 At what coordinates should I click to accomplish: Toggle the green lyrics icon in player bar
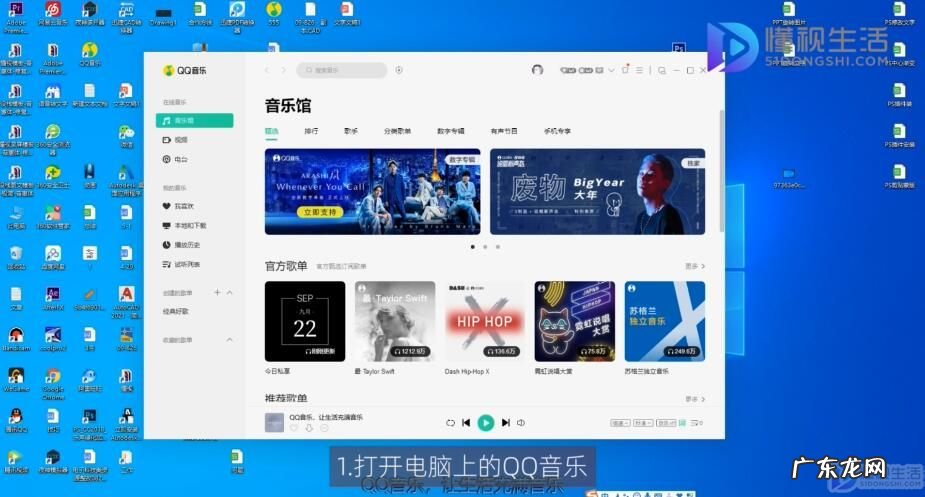[x=683, y=423]
